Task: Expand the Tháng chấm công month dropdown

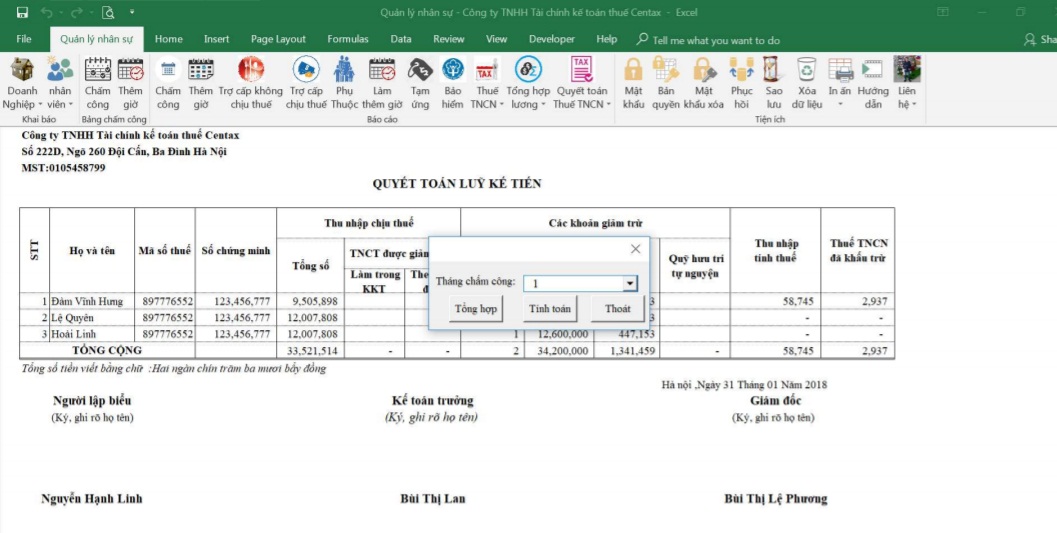Action: (630, 284)
